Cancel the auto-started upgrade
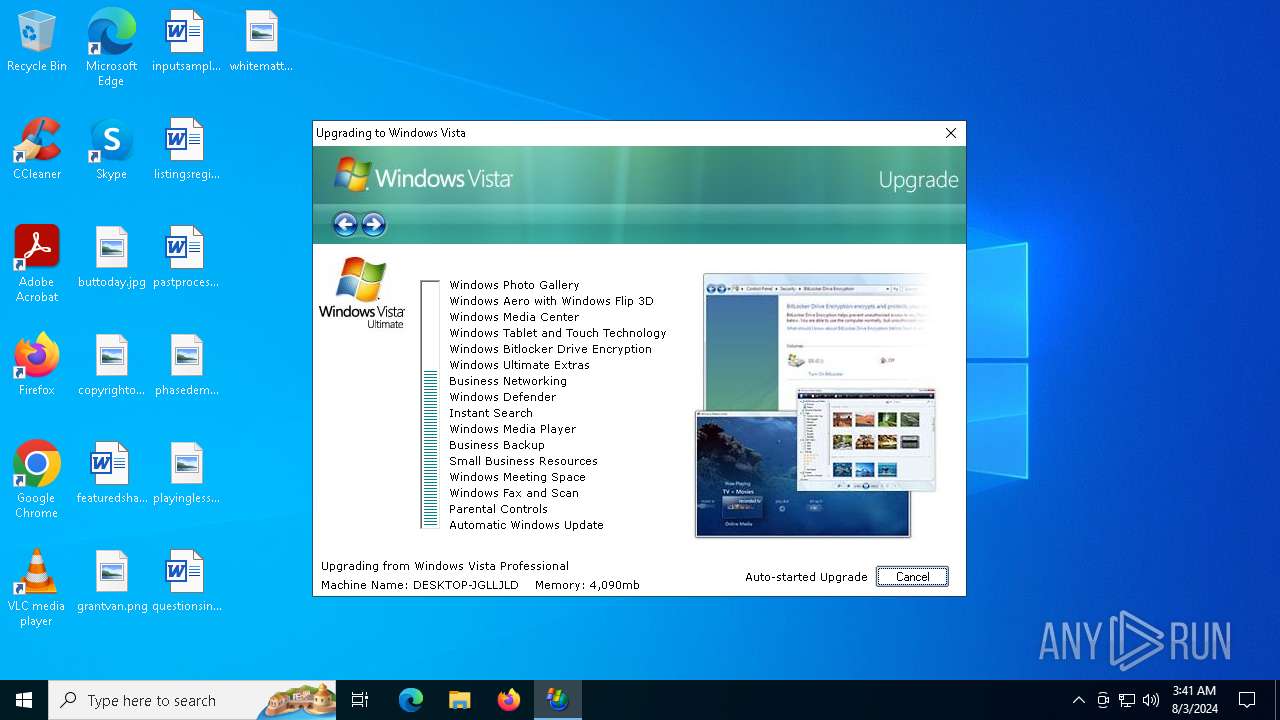This screenshot has width=1280, height=720. pos(912,577)
